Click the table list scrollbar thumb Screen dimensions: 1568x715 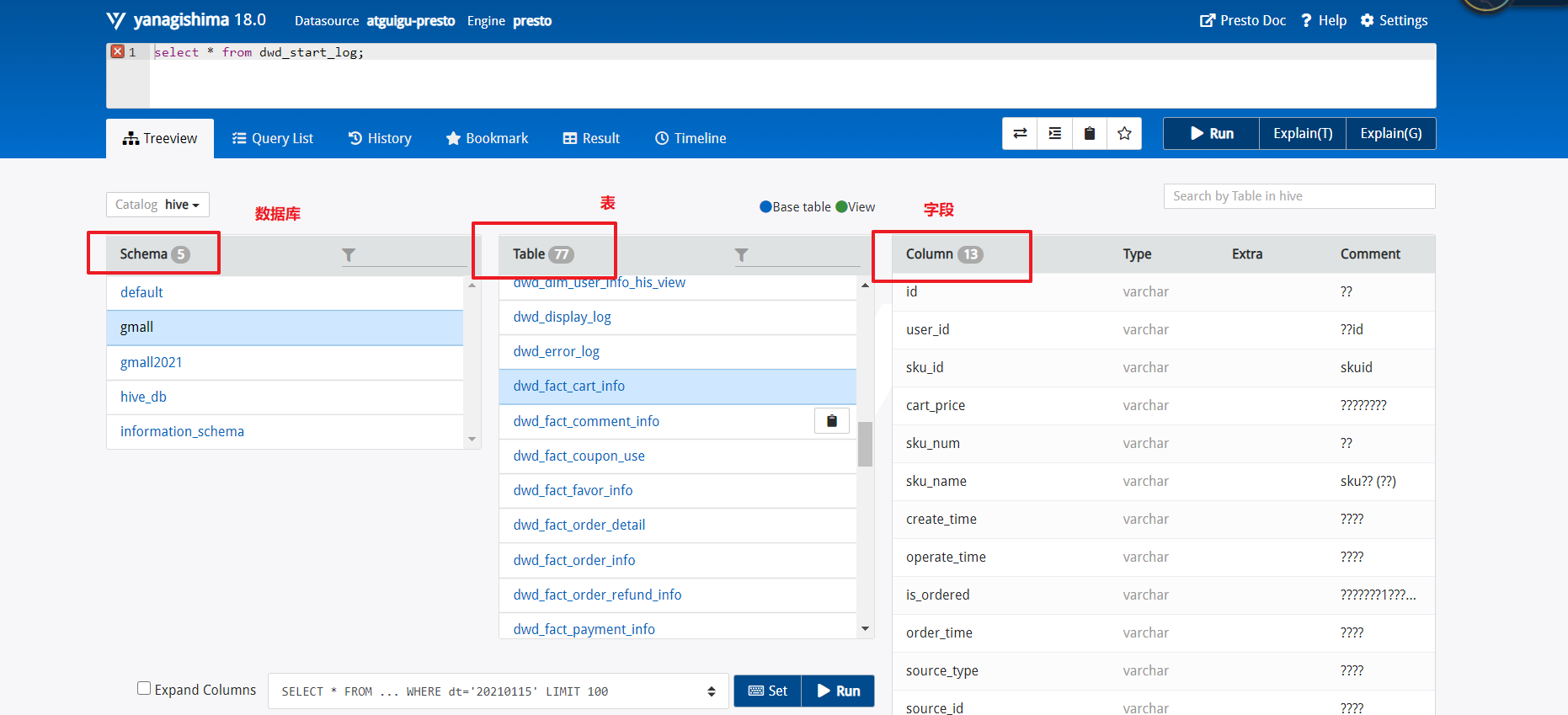click(x=865, y=444)
